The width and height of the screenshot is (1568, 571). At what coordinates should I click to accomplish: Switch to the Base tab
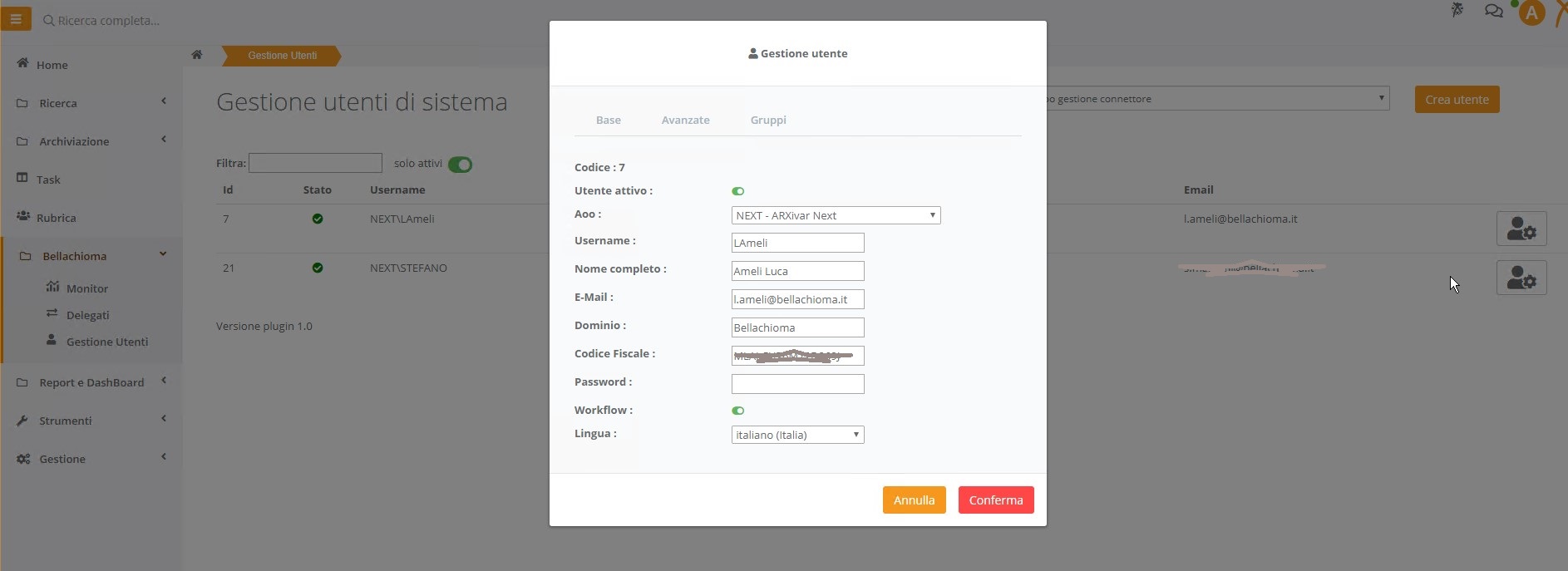(609, 120)
